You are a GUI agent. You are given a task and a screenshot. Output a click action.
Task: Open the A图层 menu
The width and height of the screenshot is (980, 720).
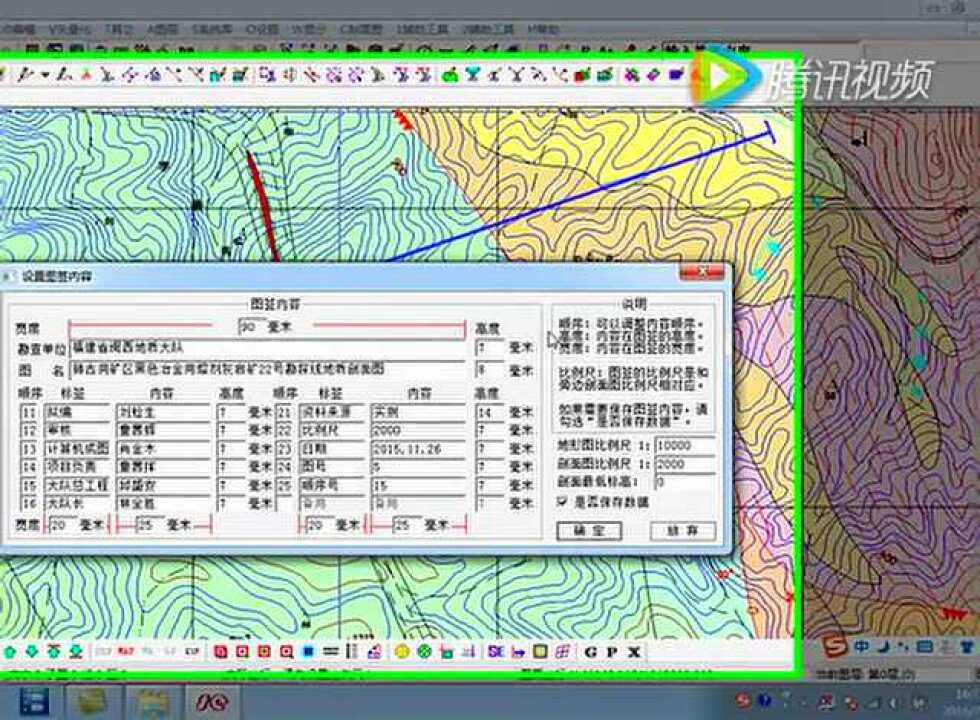tap(162, 29)
